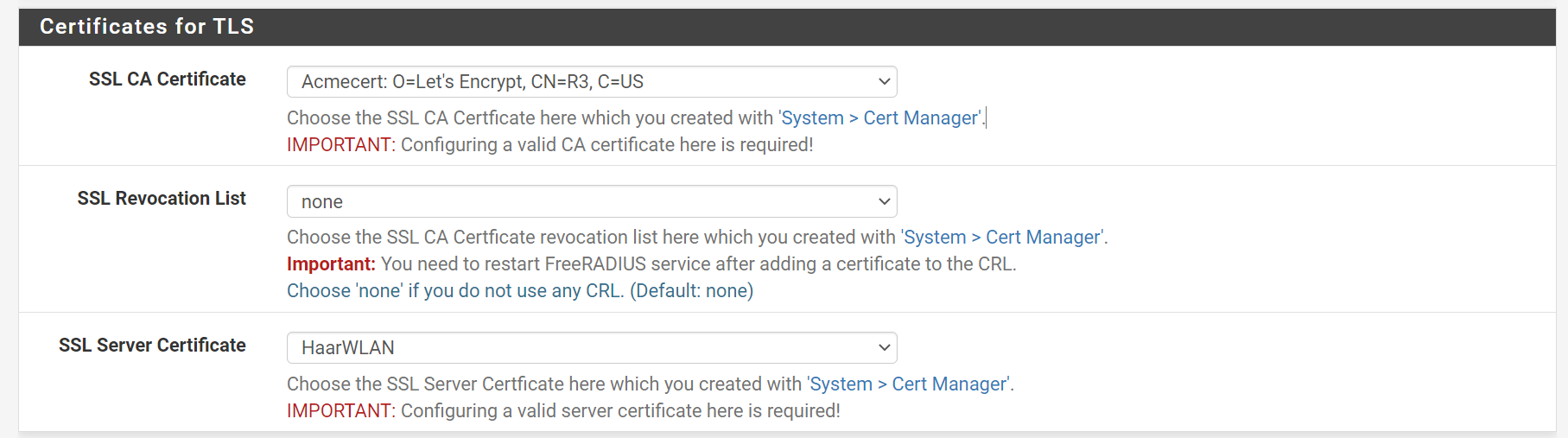The image size is (1568, 438).
Task: Click the 'SSL Revocation List' field label
Action: (x=162, y=198)
